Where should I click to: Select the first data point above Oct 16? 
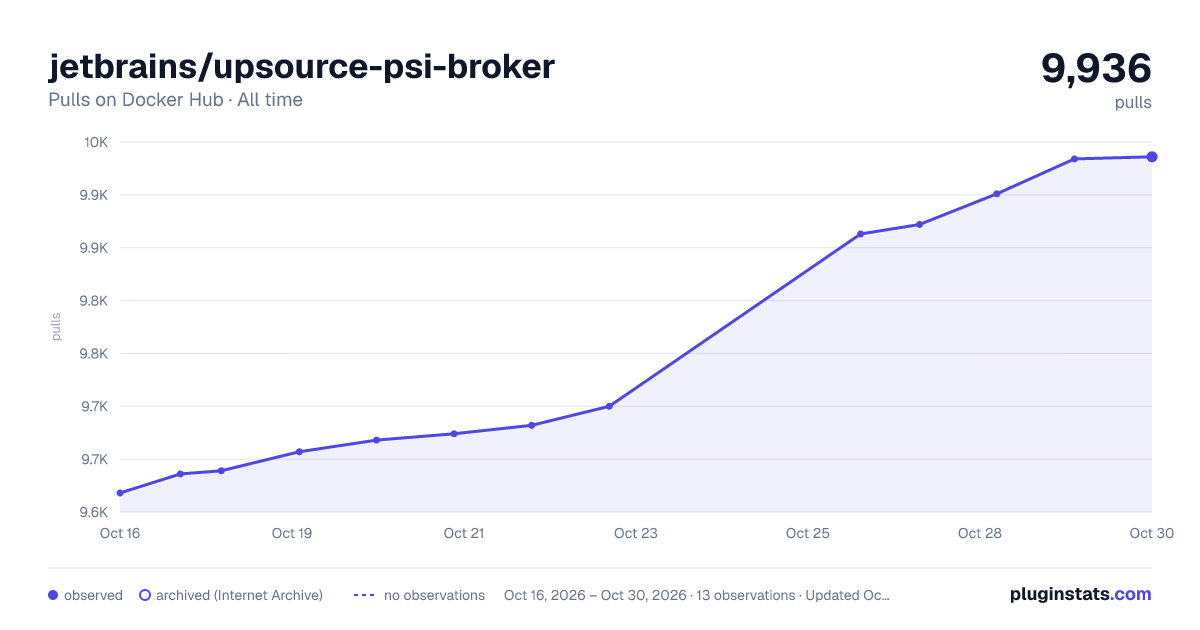point(120,493)
